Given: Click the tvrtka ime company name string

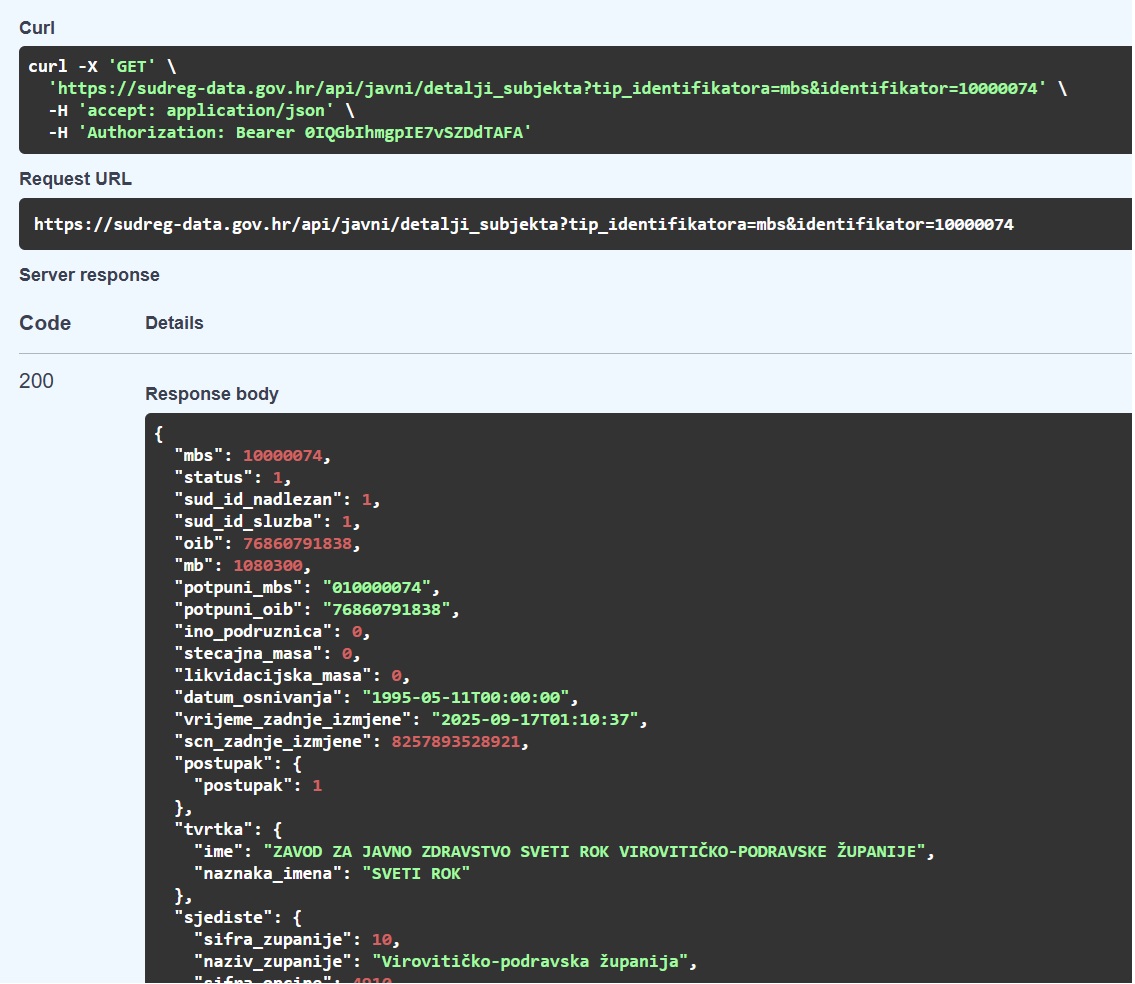Looking at the screenshot, I should [597, 852].
